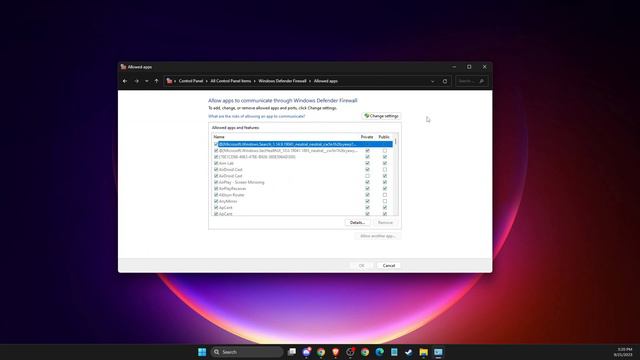Open the purple chat app taskbar icon
Screen dimensions: 640x360
tap(307, 352)
